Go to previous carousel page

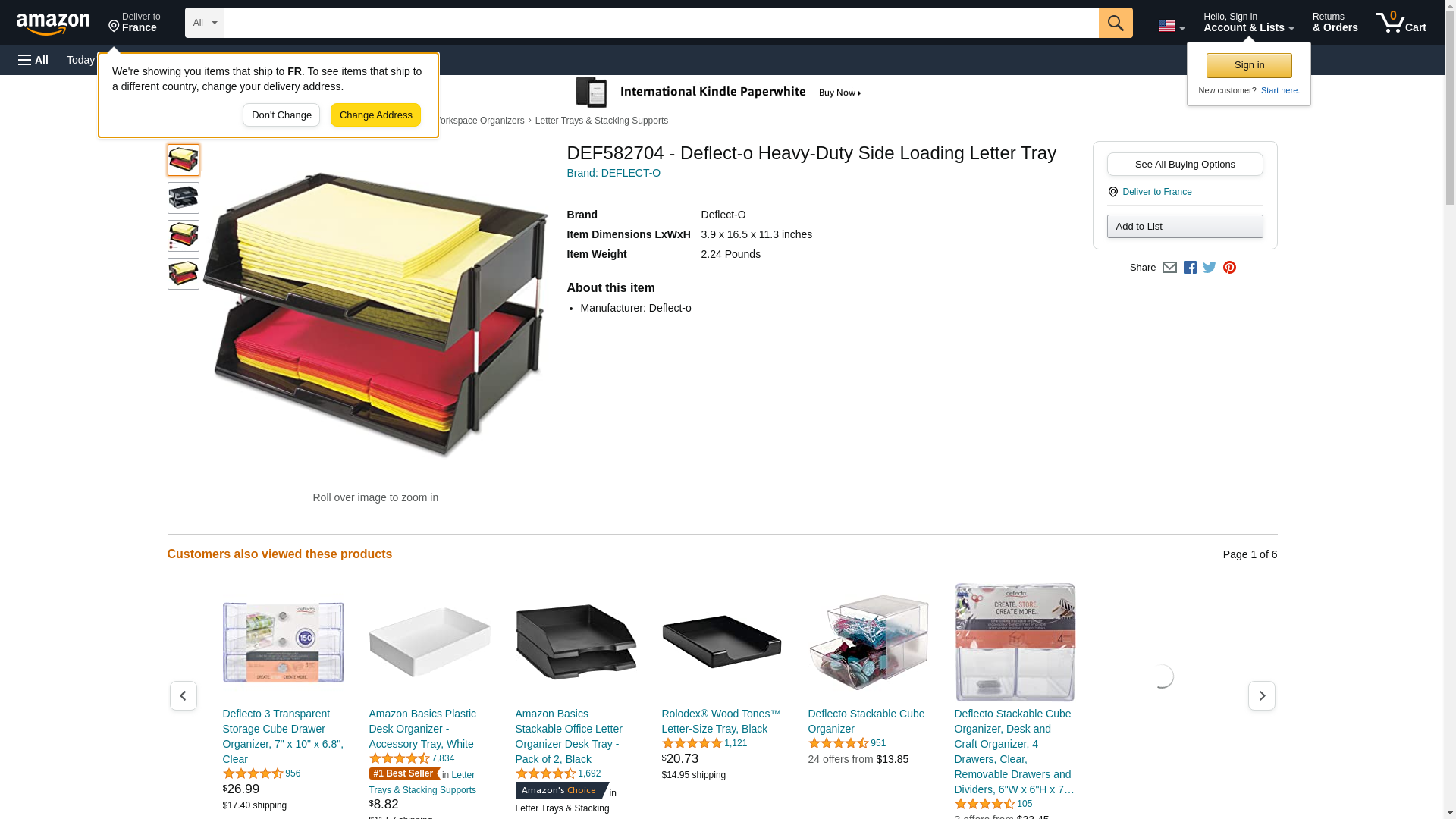point(184,695)
